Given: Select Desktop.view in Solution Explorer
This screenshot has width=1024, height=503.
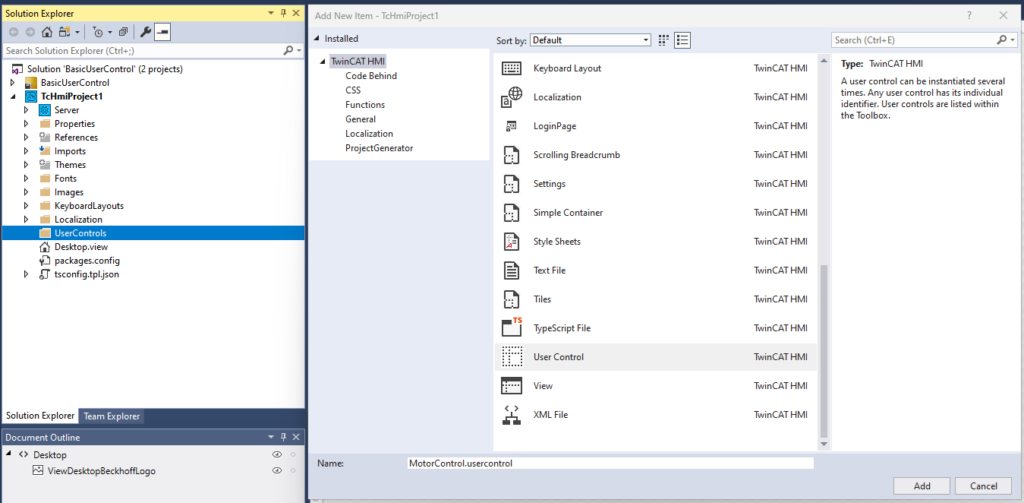Looking at the screenshot, I should (x=81, y=247).
